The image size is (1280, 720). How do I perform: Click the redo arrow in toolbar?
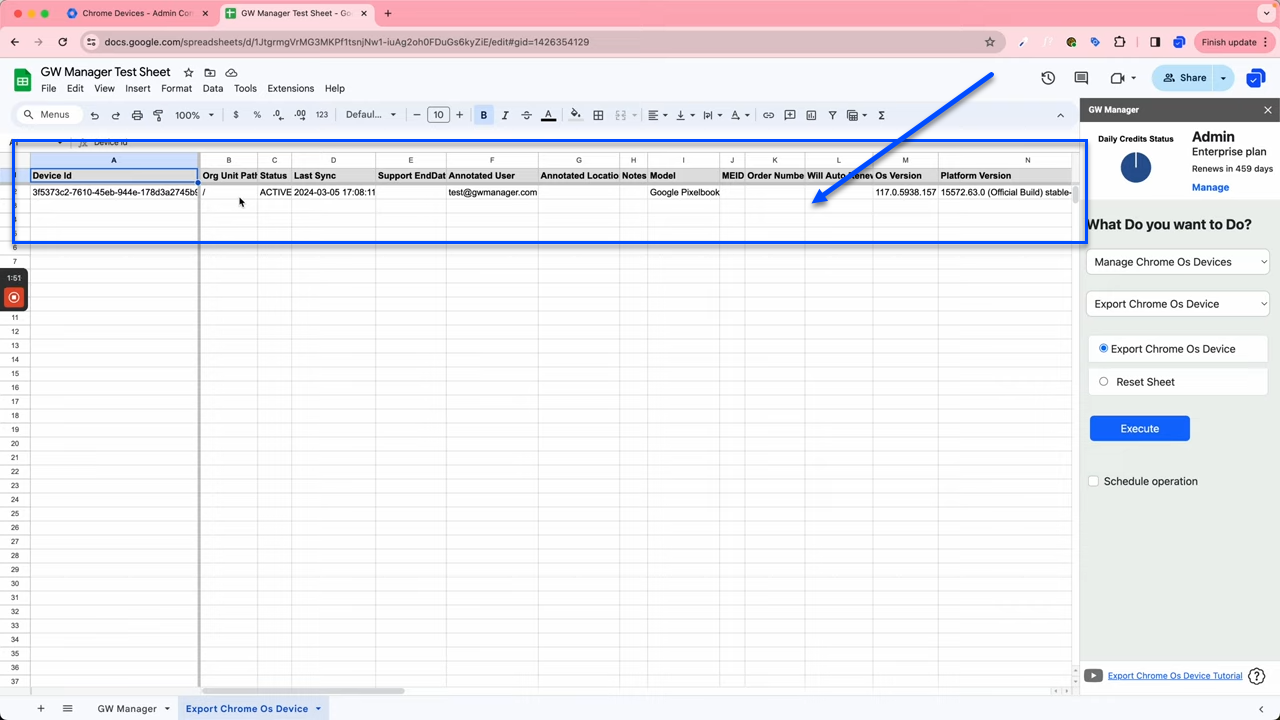(116, 115)
